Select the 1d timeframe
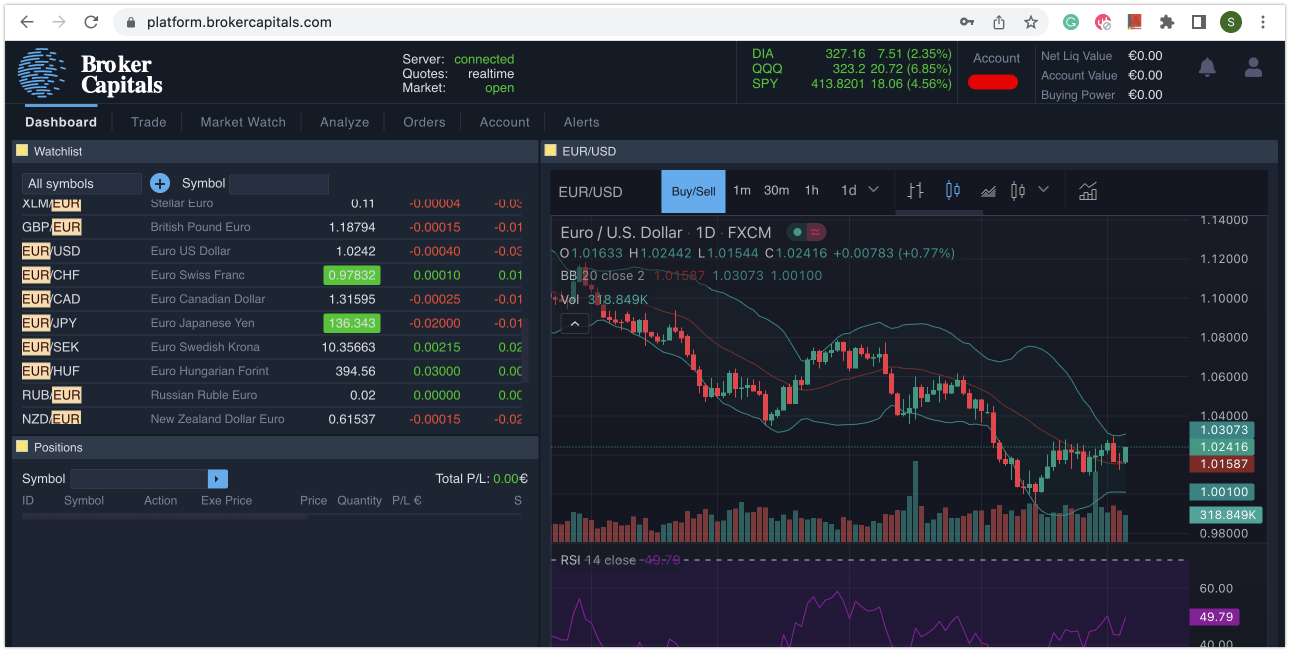This screenshot has width=1290, height=652. [x=848, y=190]
